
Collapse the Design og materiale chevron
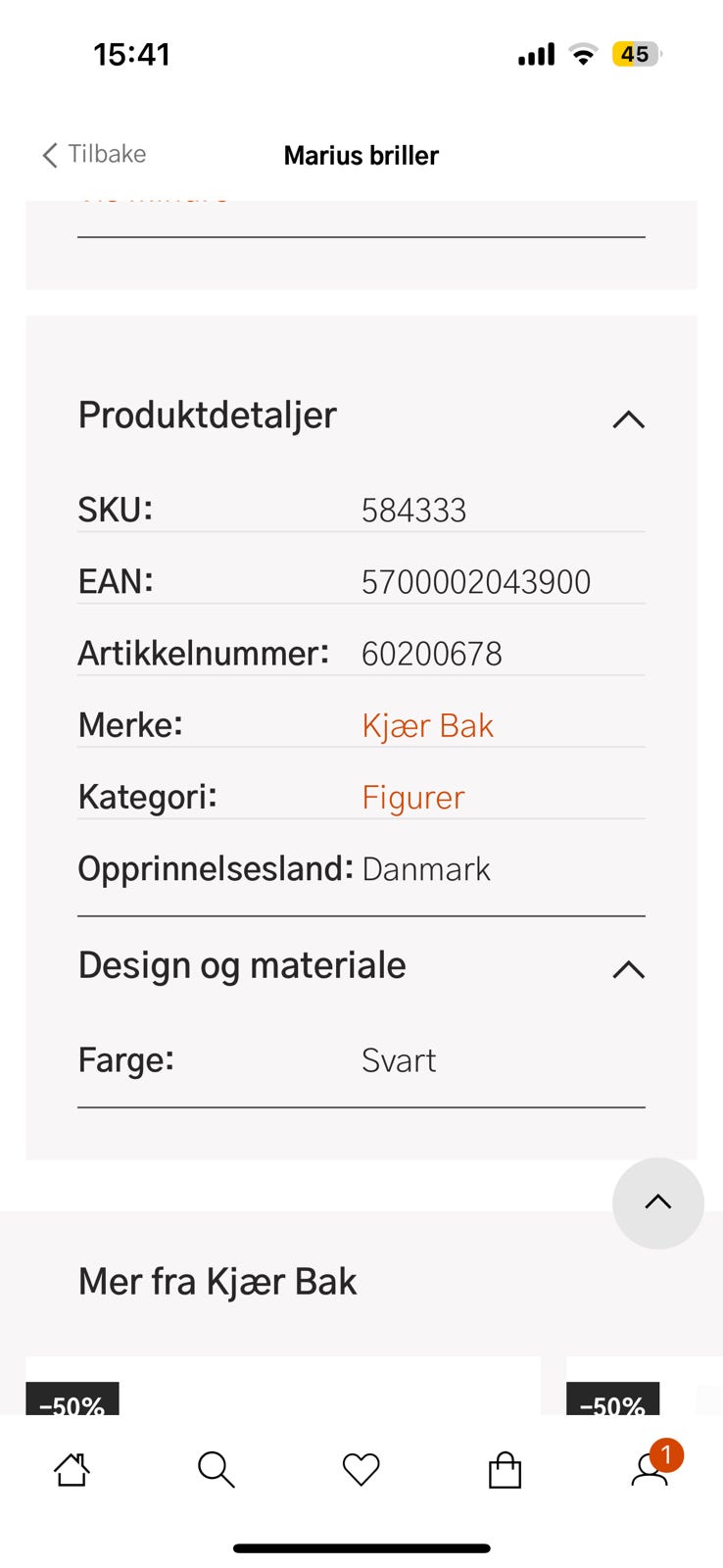(628, 969)
